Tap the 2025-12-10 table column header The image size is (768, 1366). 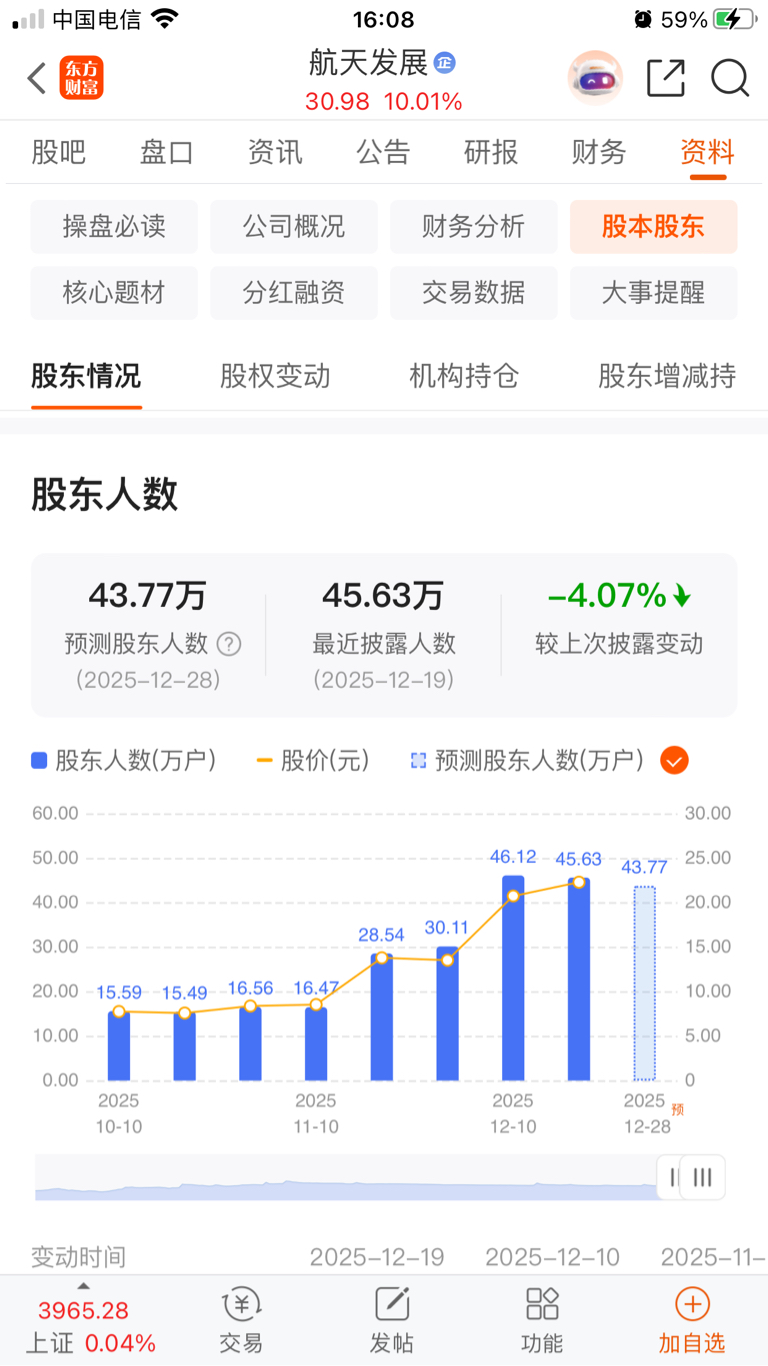pyautogui.click(x=552, y=1256)
